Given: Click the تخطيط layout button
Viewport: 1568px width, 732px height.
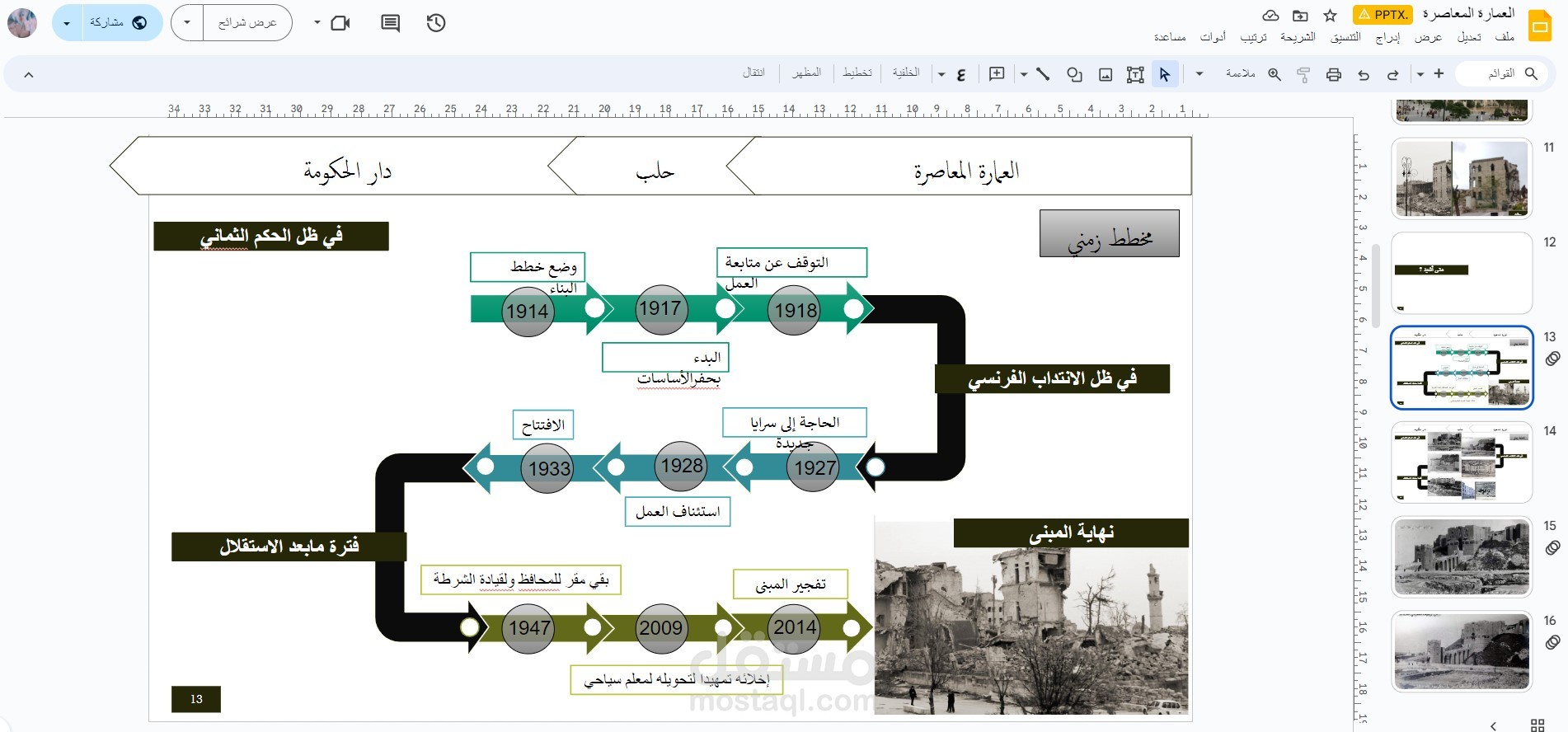Looking at the screenshot, I should point(857,73).
